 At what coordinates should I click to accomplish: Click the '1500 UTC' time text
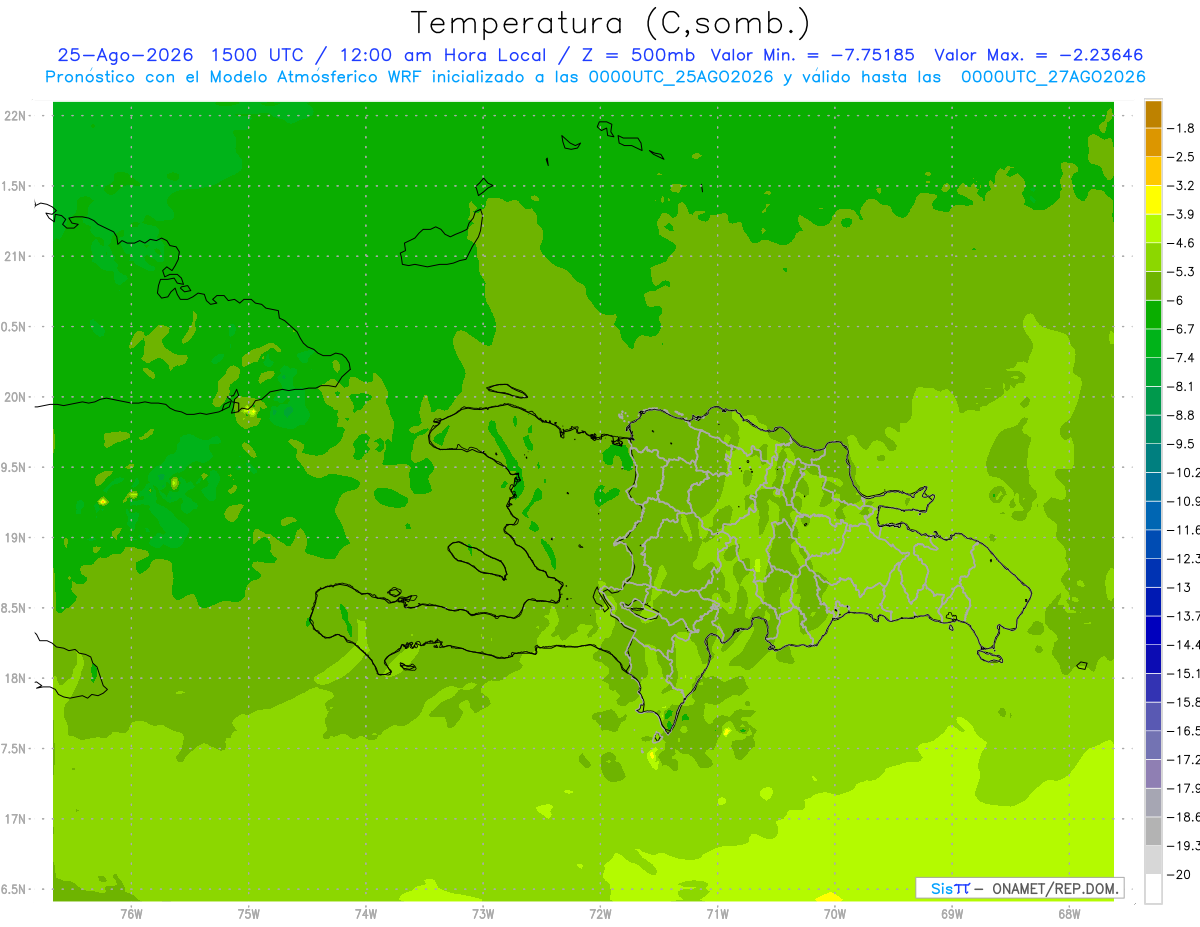coord(258,55)
